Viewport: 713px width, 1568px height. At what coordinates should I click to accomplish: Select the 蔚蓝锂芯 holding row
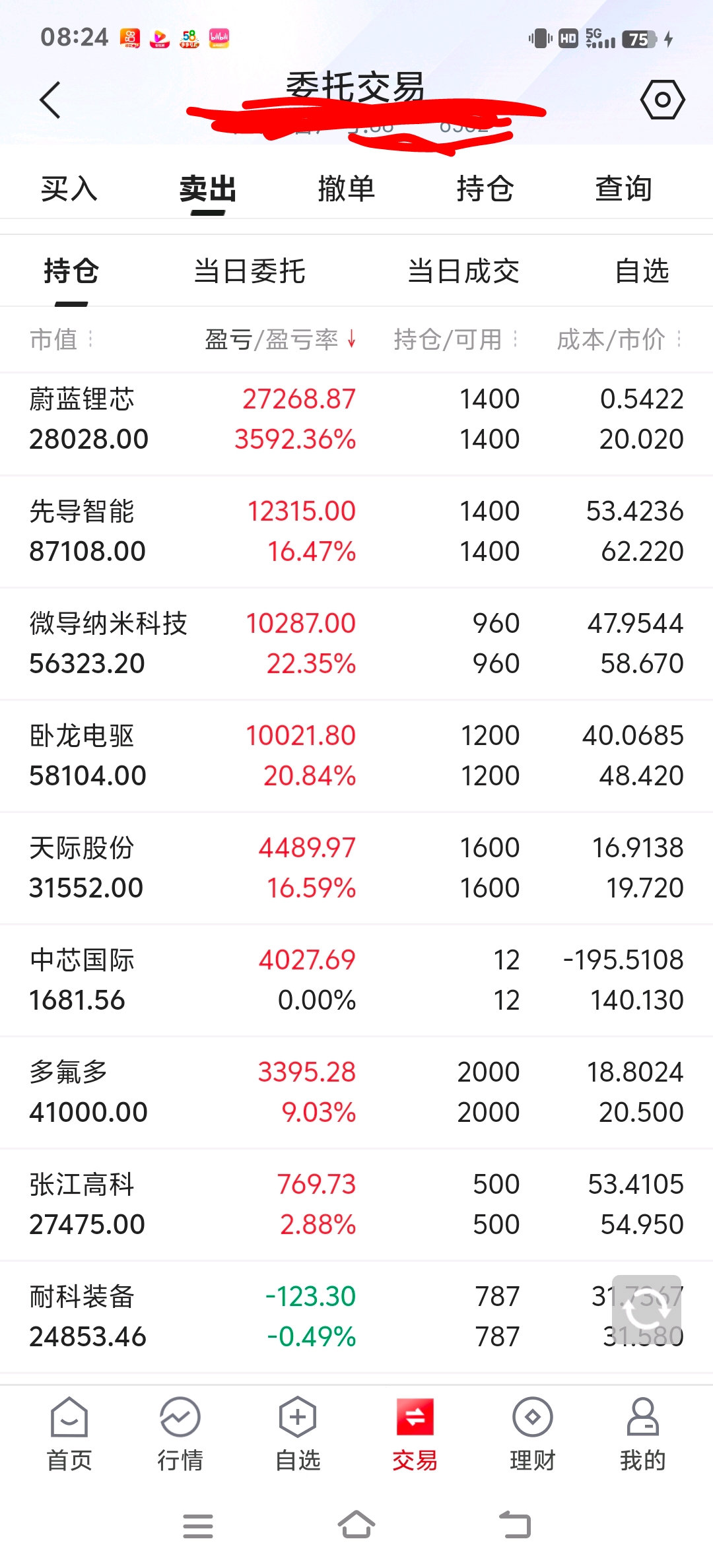pyautogui.click(x=356, y=420)
